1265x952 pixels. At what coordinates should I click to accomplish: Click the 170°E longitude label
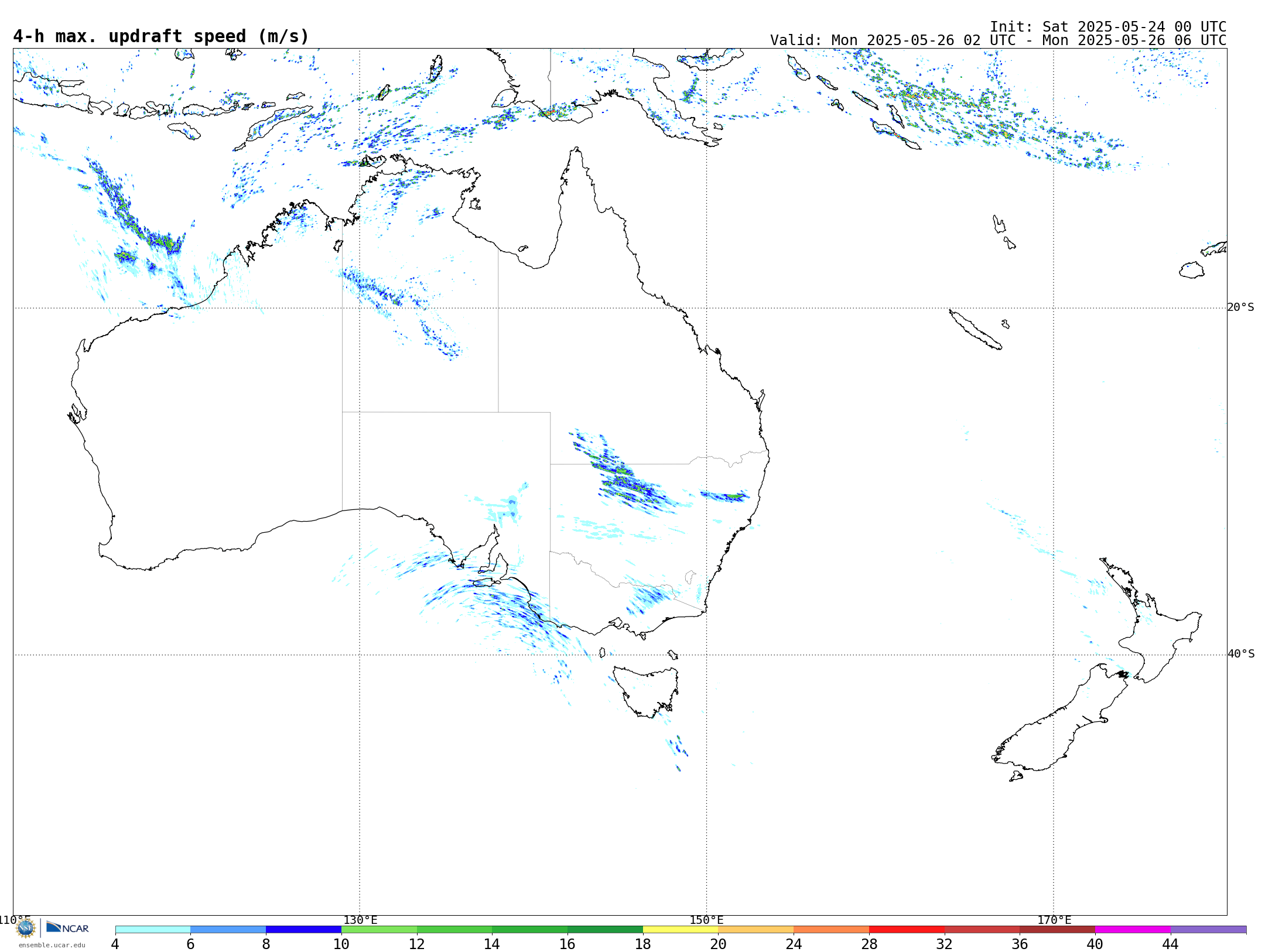coord(1054,920)
